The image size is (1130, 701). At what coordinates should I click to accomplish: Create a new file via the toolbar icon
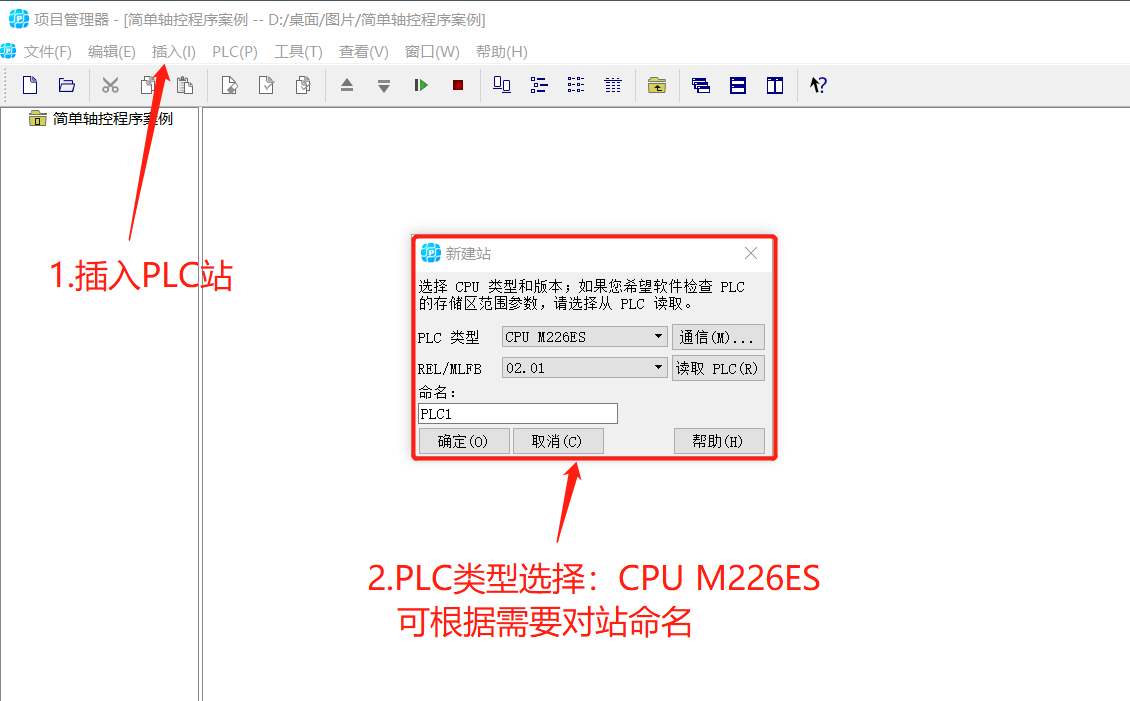[x=29, y=85]
